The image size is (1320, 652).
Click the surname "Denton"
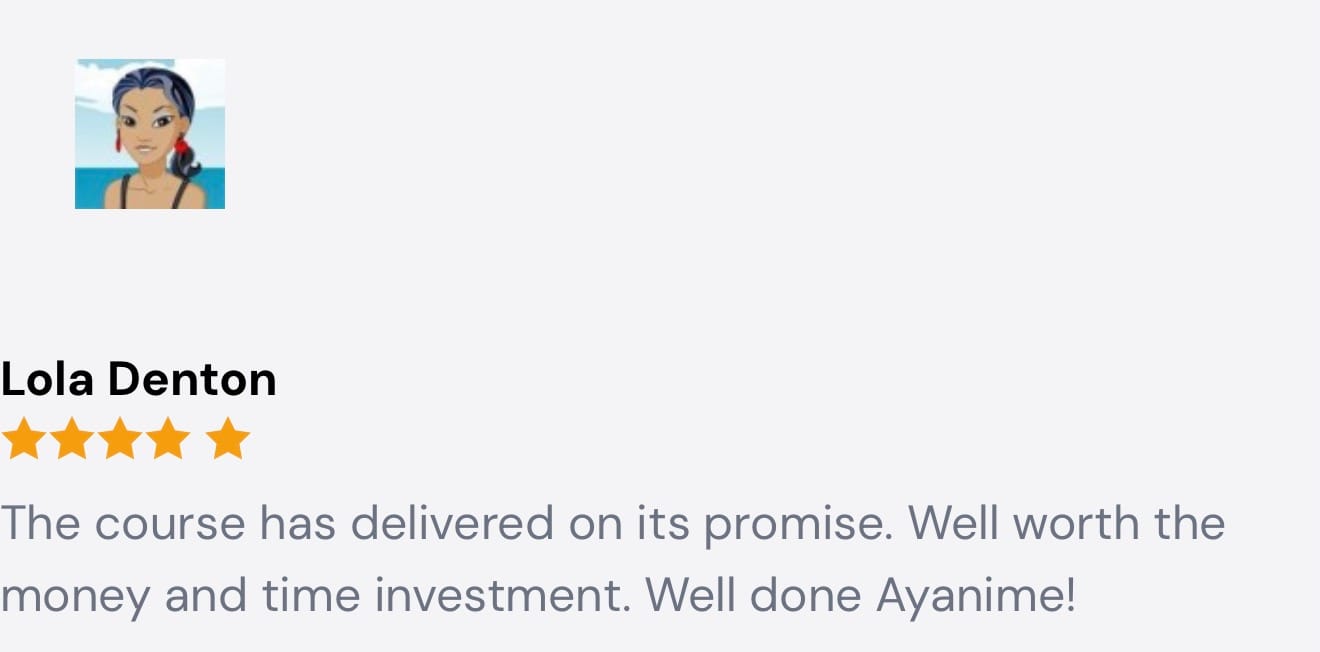192,380
